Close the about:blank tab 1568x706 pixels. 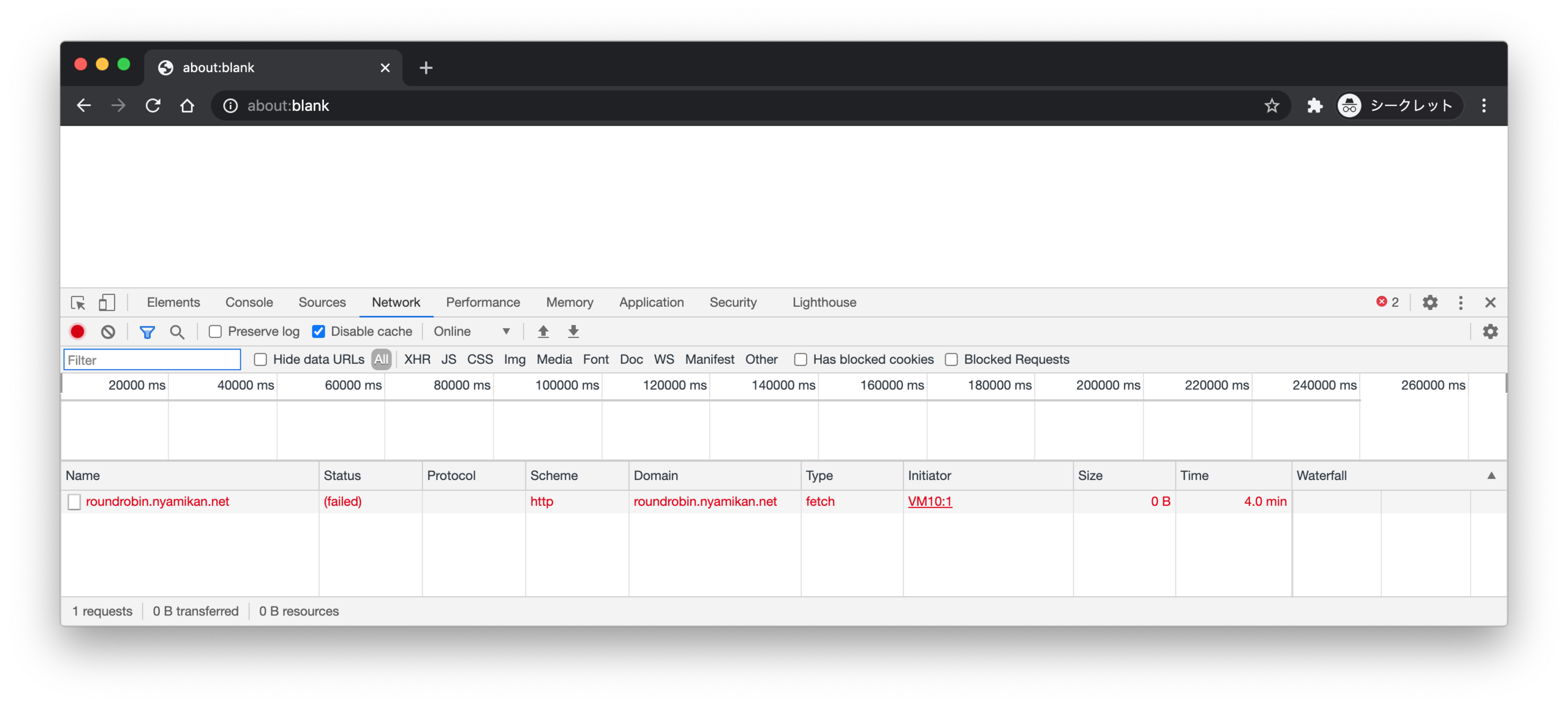click(385, 67)
